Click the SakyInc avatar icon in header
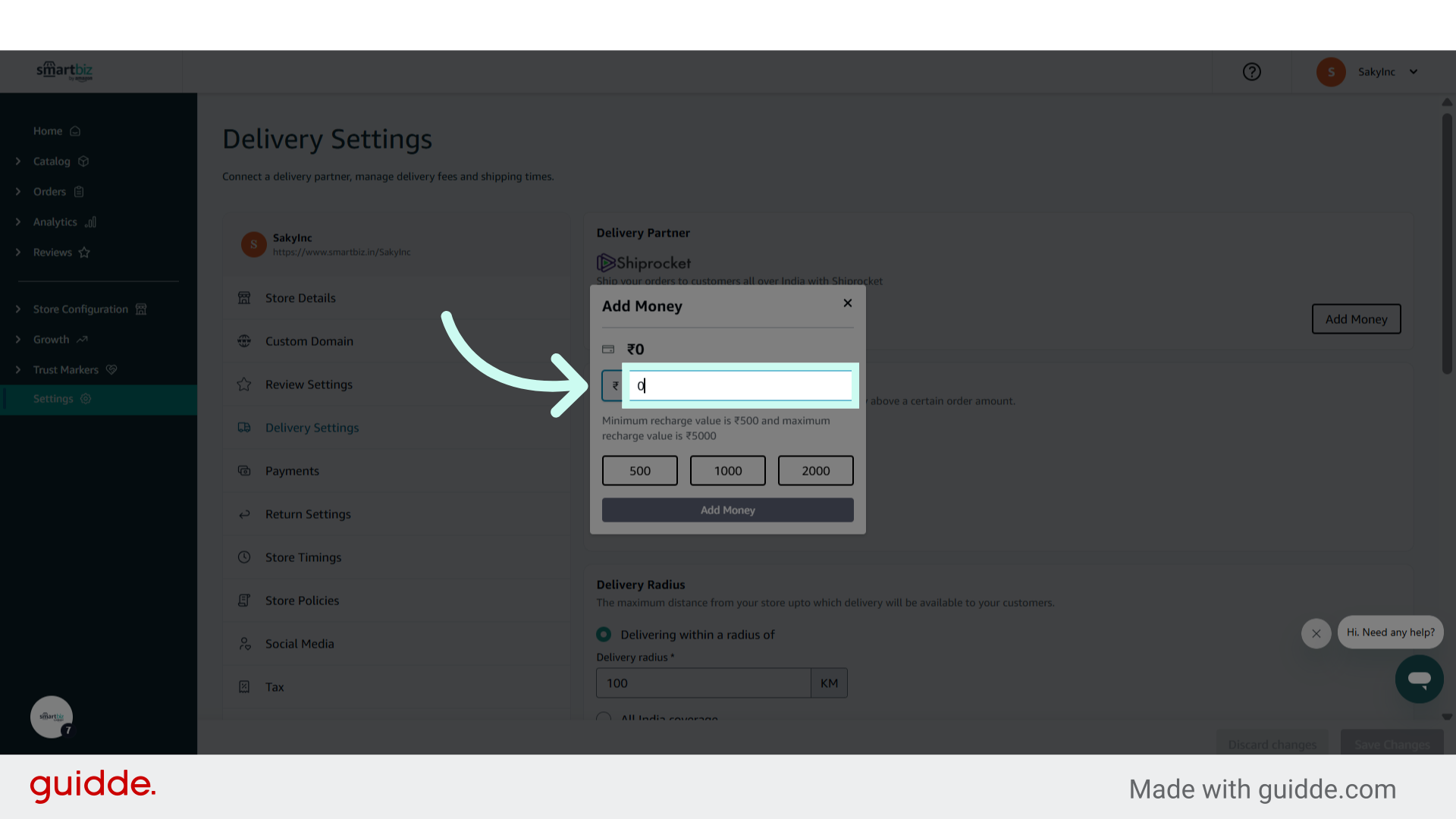The width and height of the screenshot is (1456, 819). [1331, 72]
